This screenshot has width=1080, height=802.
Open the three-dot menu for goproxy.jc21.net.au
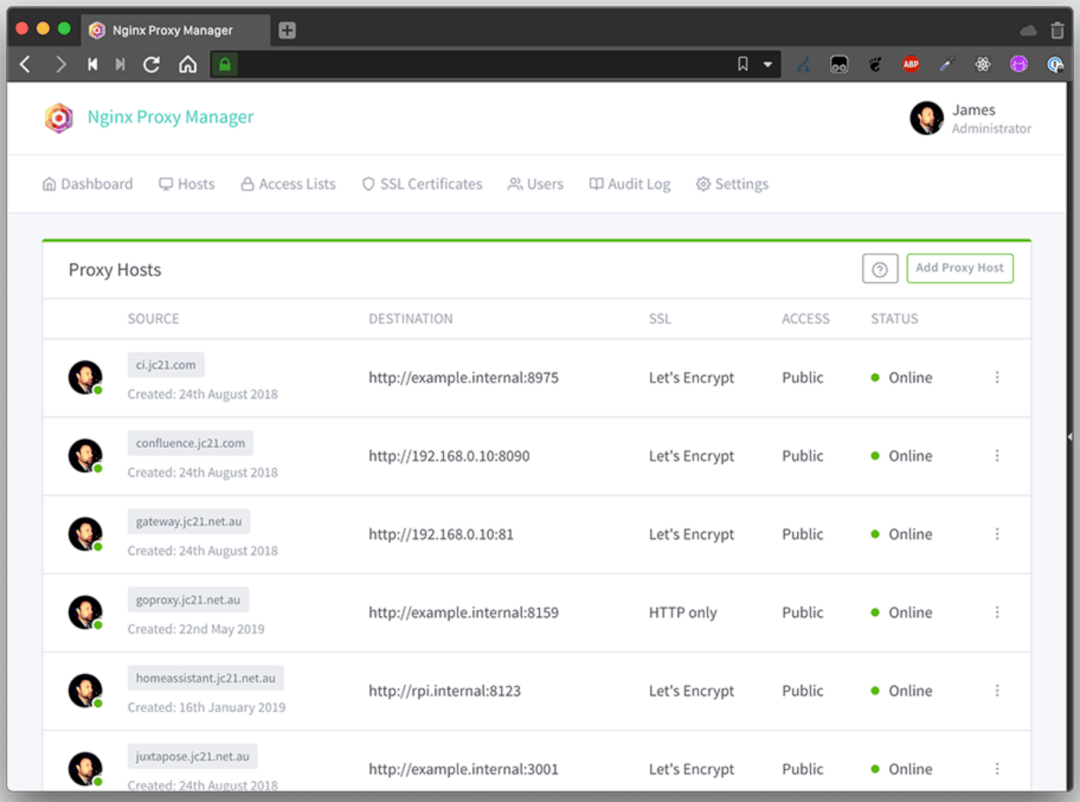(997, 613)
